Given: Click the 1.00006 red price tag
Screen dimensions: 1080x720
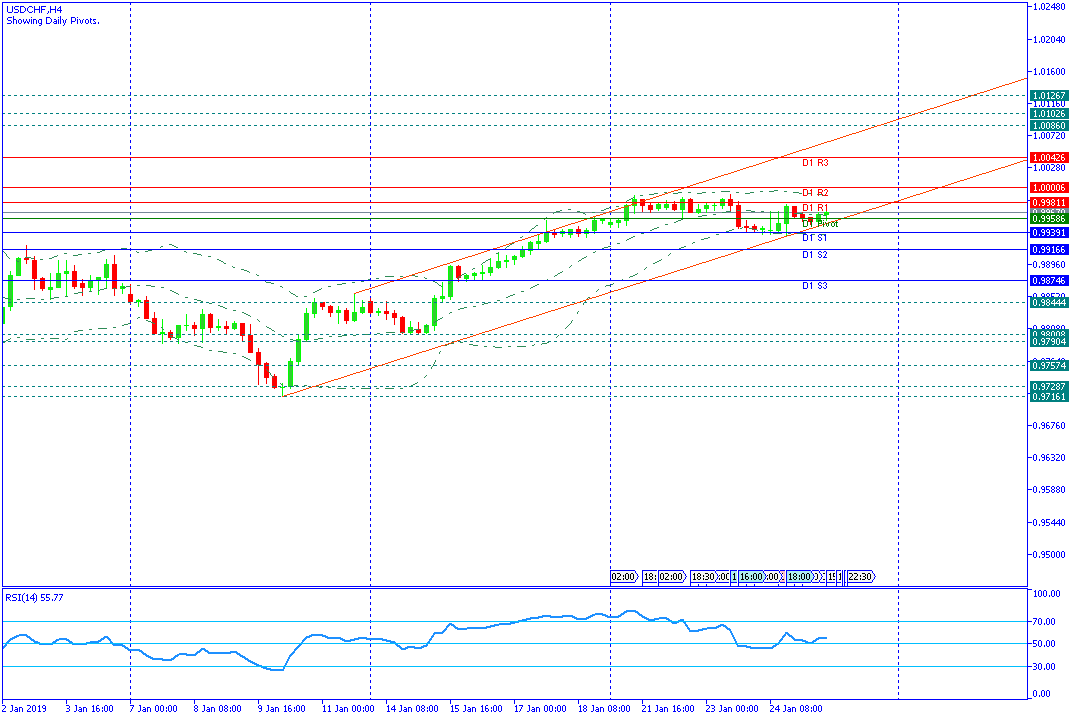Looking at the screenshot, I should click(1048, 187).
